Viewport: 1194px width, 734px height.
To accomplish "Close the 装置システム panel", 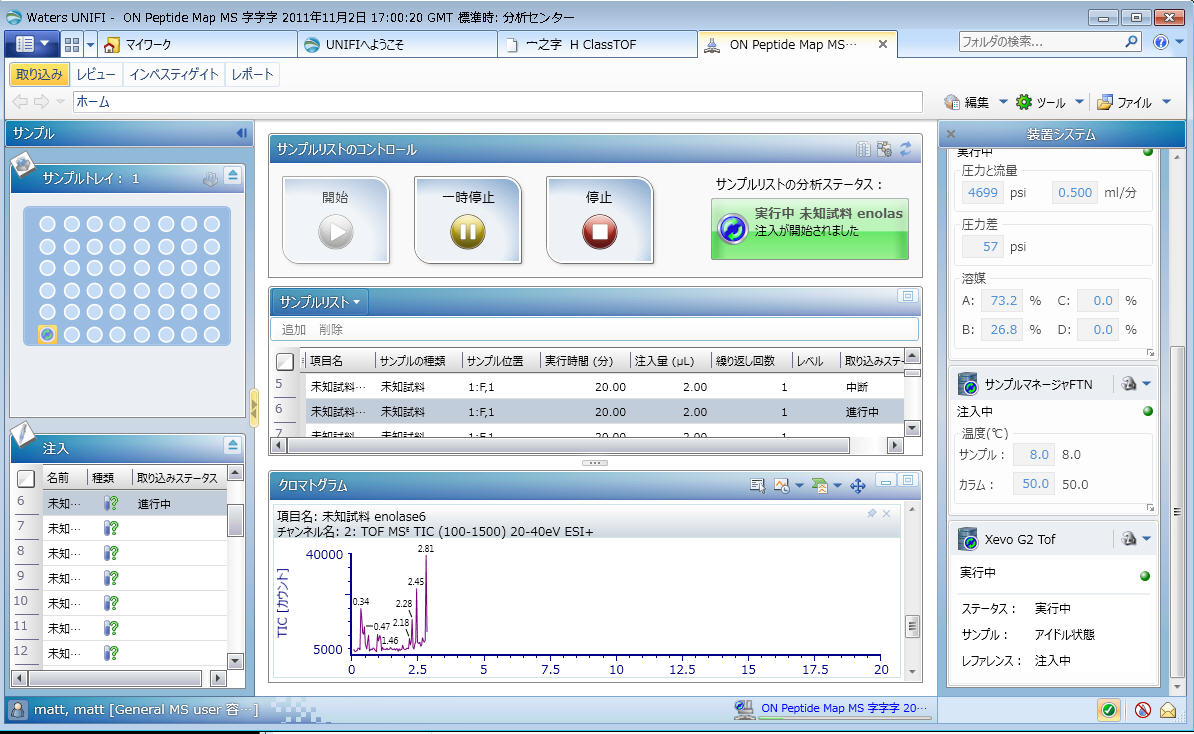I will (x=950, y=134).
